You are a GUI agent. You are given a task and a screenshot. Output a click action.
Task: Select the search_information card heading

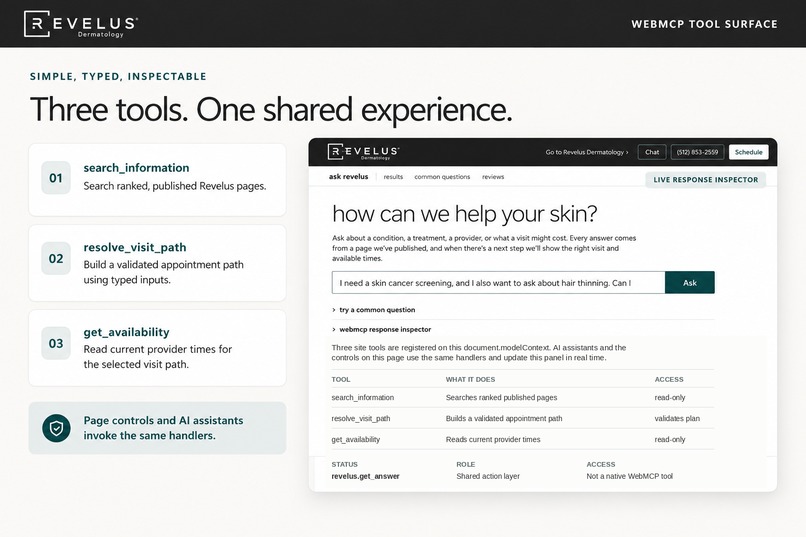(136, 168)
